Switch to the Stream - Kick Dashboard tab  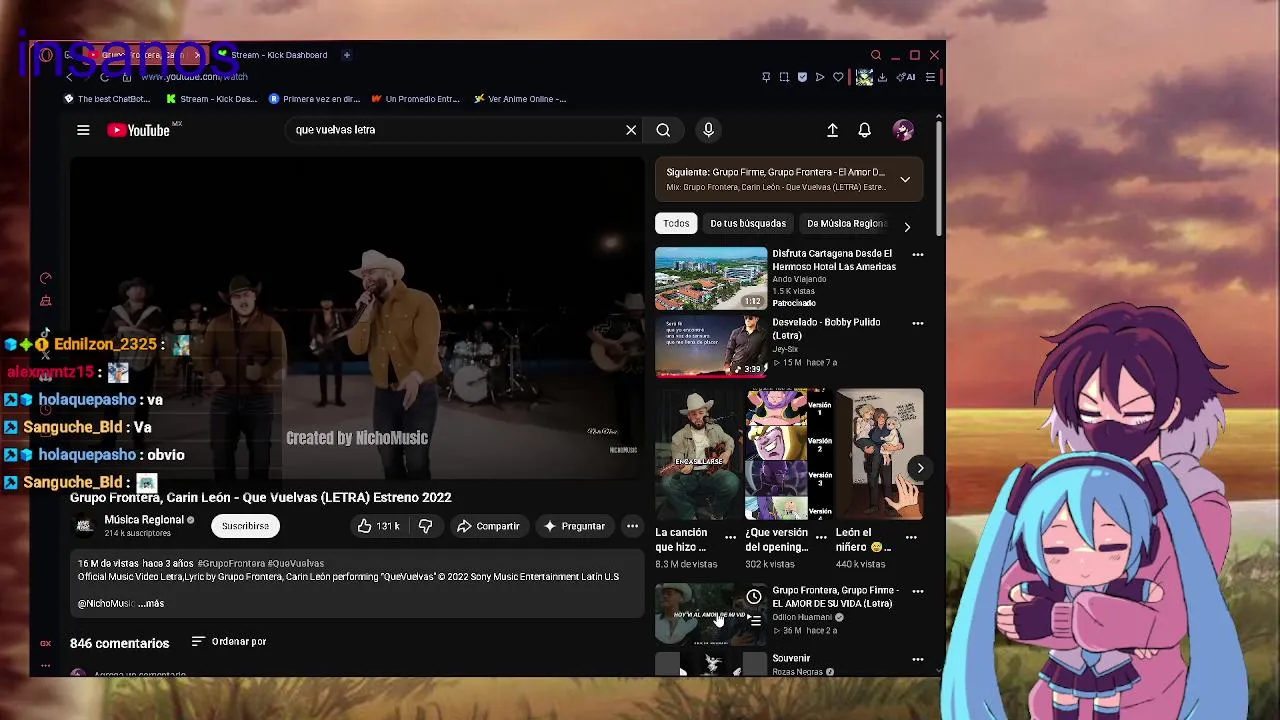(273, 55)
